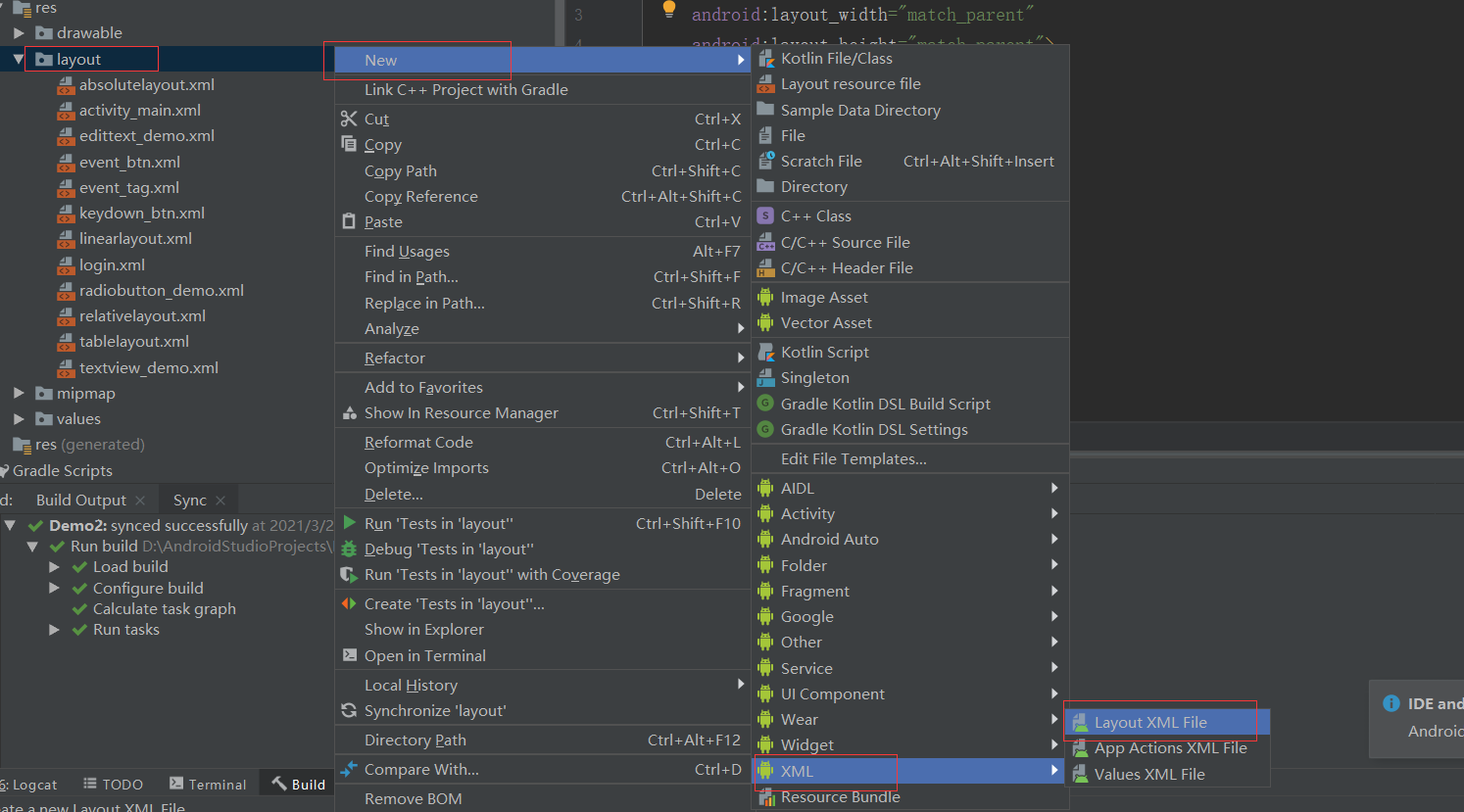Click the Scratch File icon
1464x812 pixels.
pyautogui.click(x=766, y=161)
